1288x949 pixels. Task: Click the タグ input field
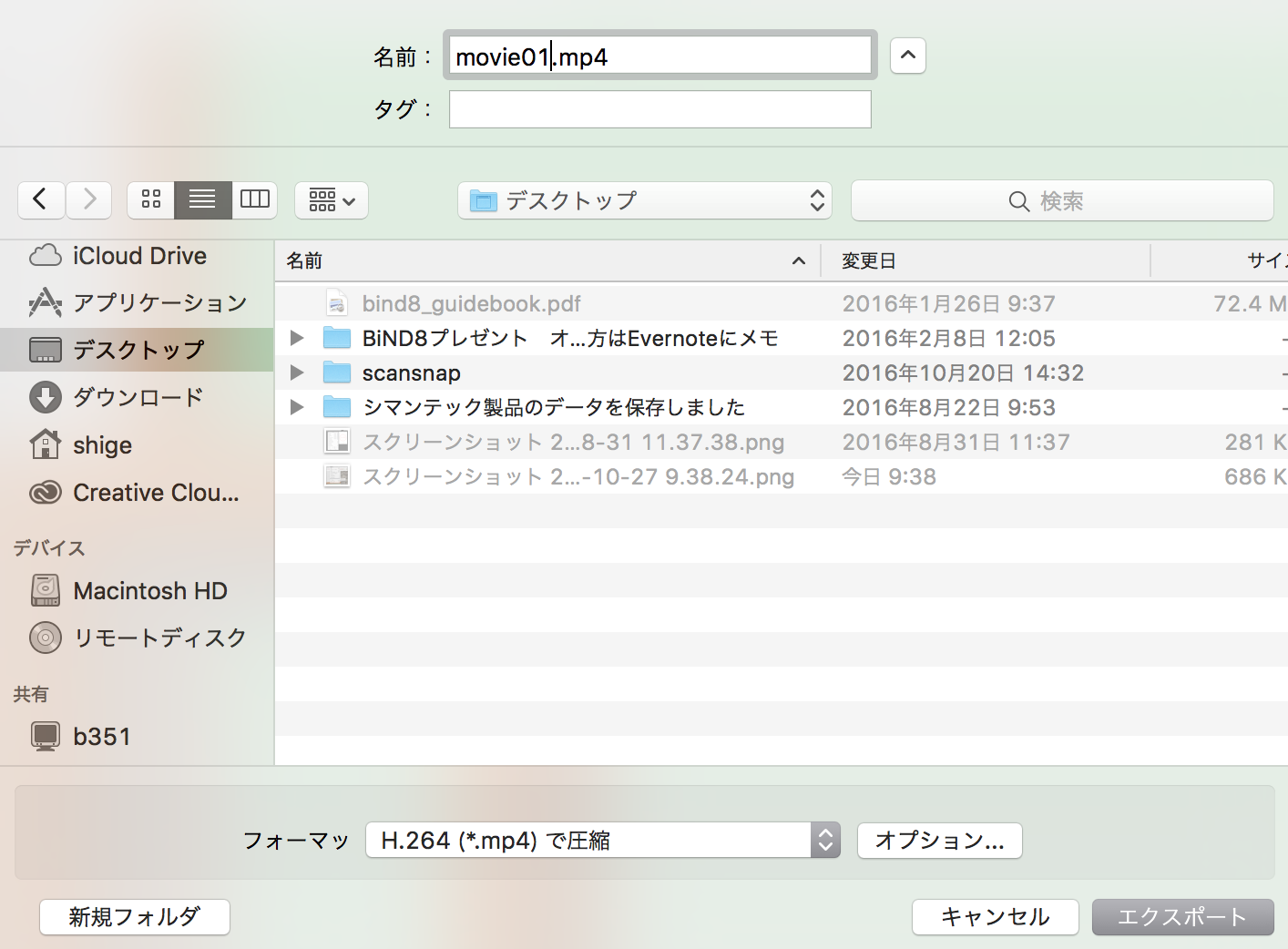tap(659, 109)
